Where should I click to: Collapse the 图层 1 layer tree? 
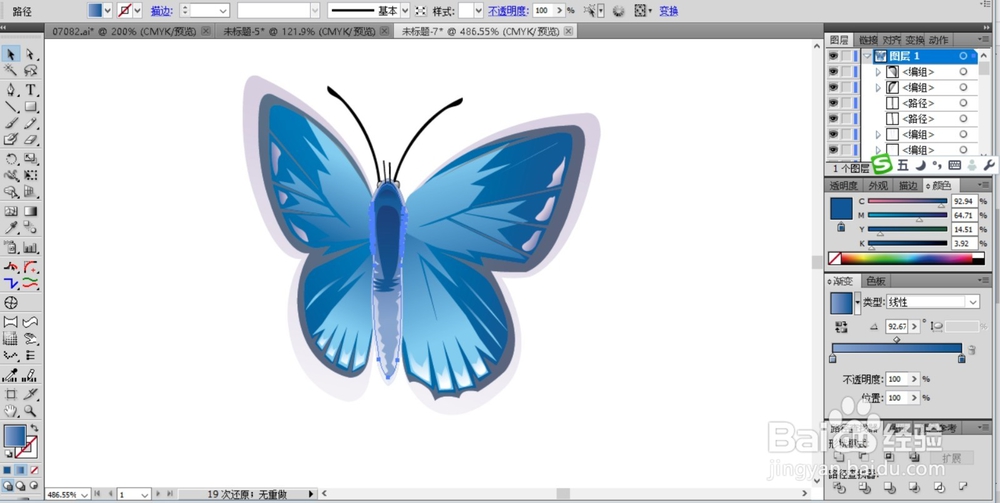click(867, 56)
